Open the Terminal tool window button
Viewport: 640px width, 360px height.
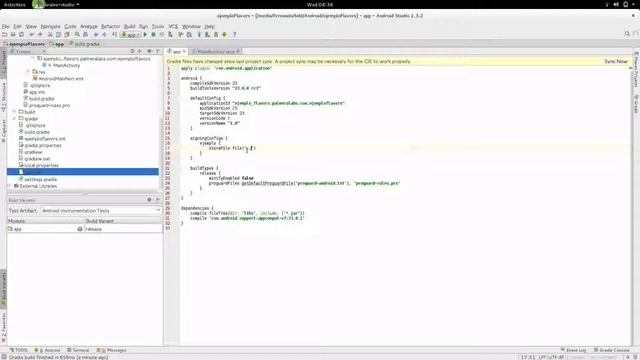click(x=78, y=350)
